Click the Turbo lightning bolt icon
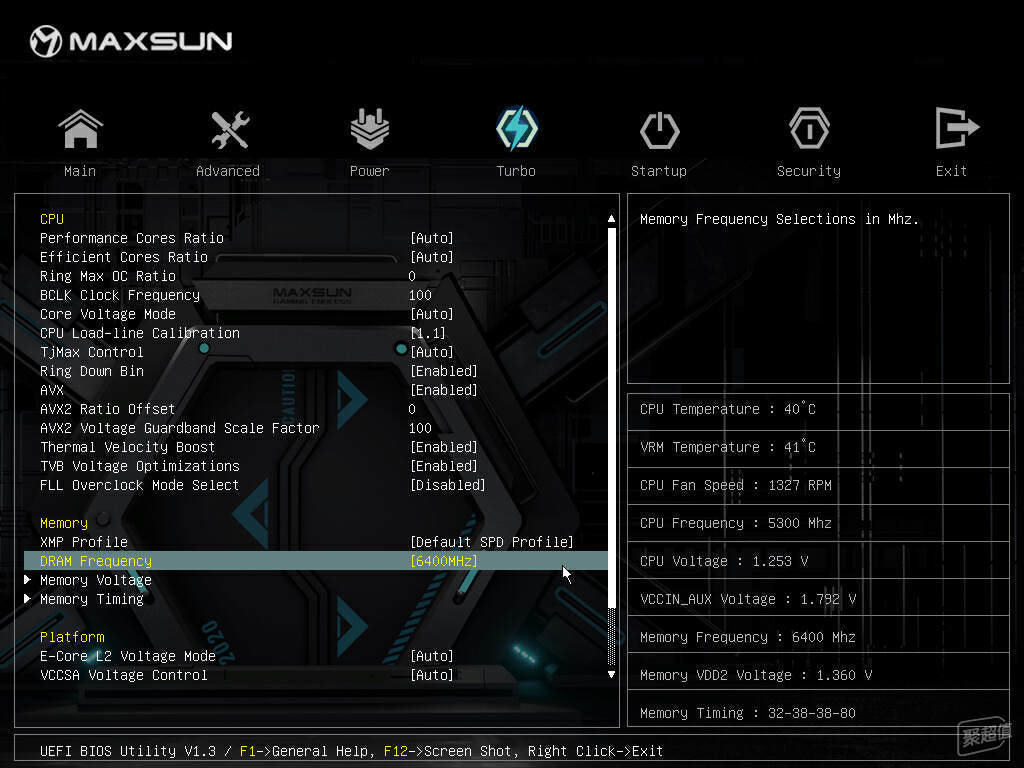Screen dimensions: 1024x768 click(517, 128)
